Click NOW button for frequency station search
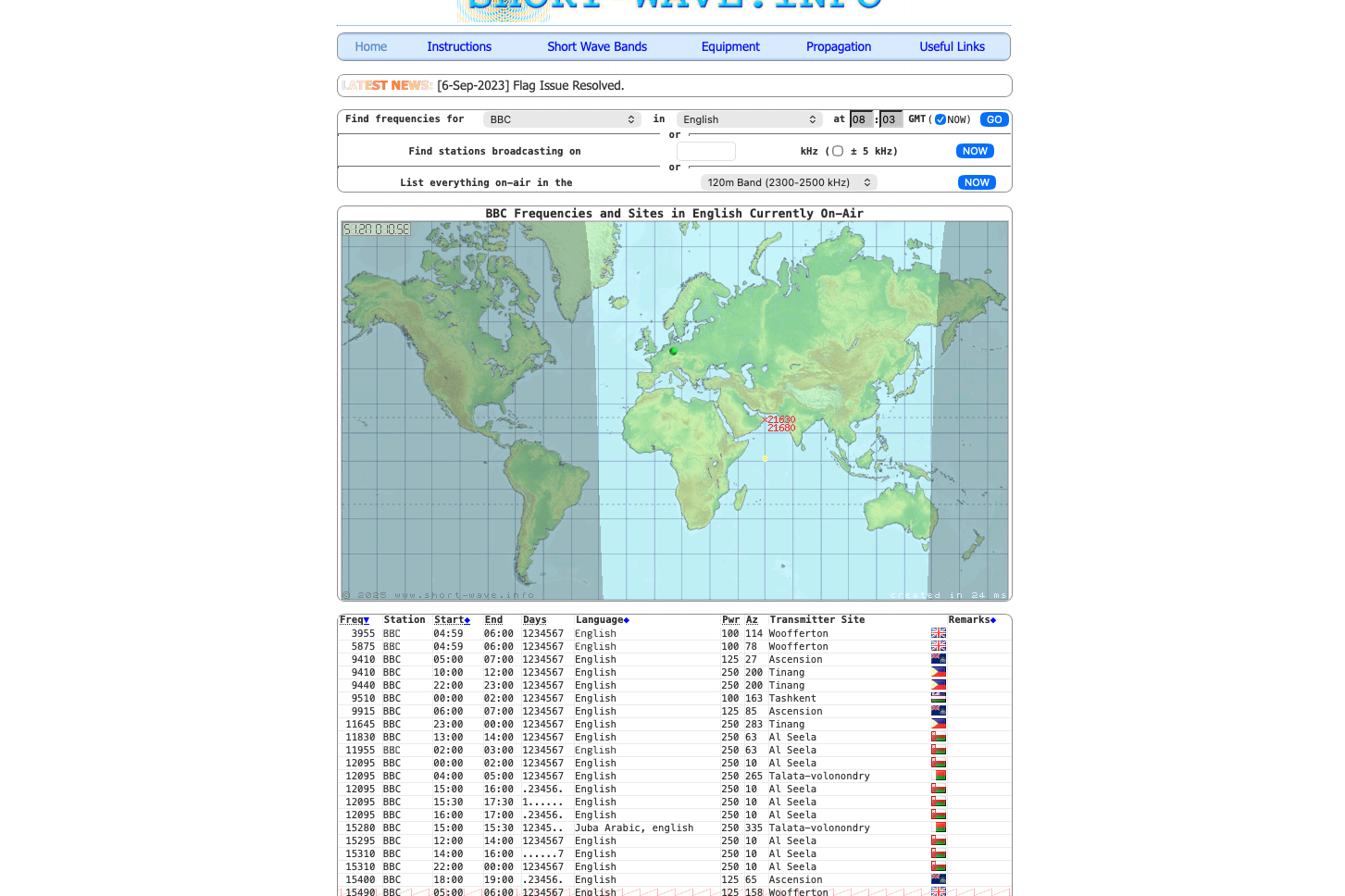The image size is (1345, 896). (x=975, y=151)
